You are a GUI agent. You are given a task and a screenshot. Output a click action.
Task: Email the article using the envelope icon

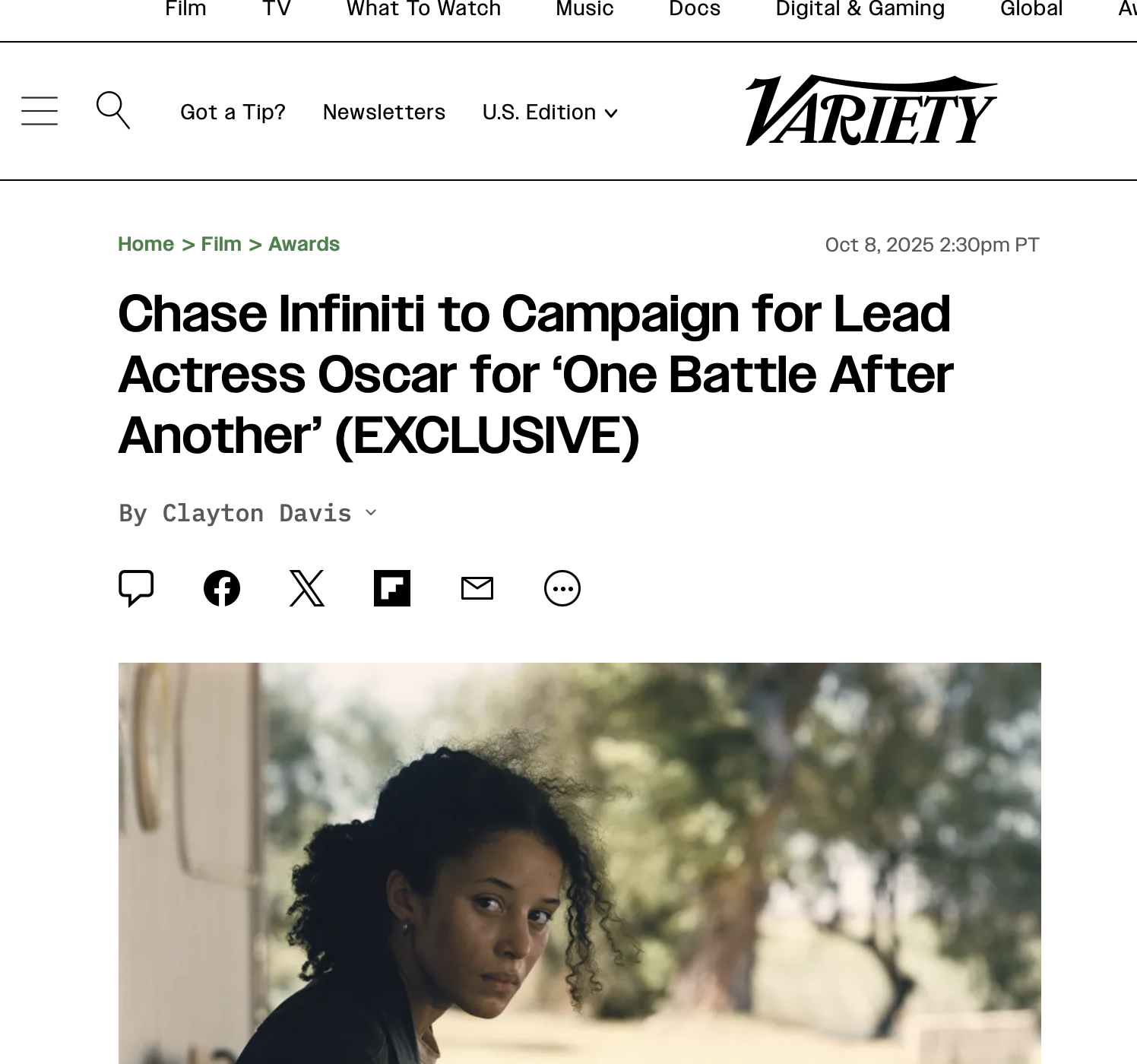point(477,588)
